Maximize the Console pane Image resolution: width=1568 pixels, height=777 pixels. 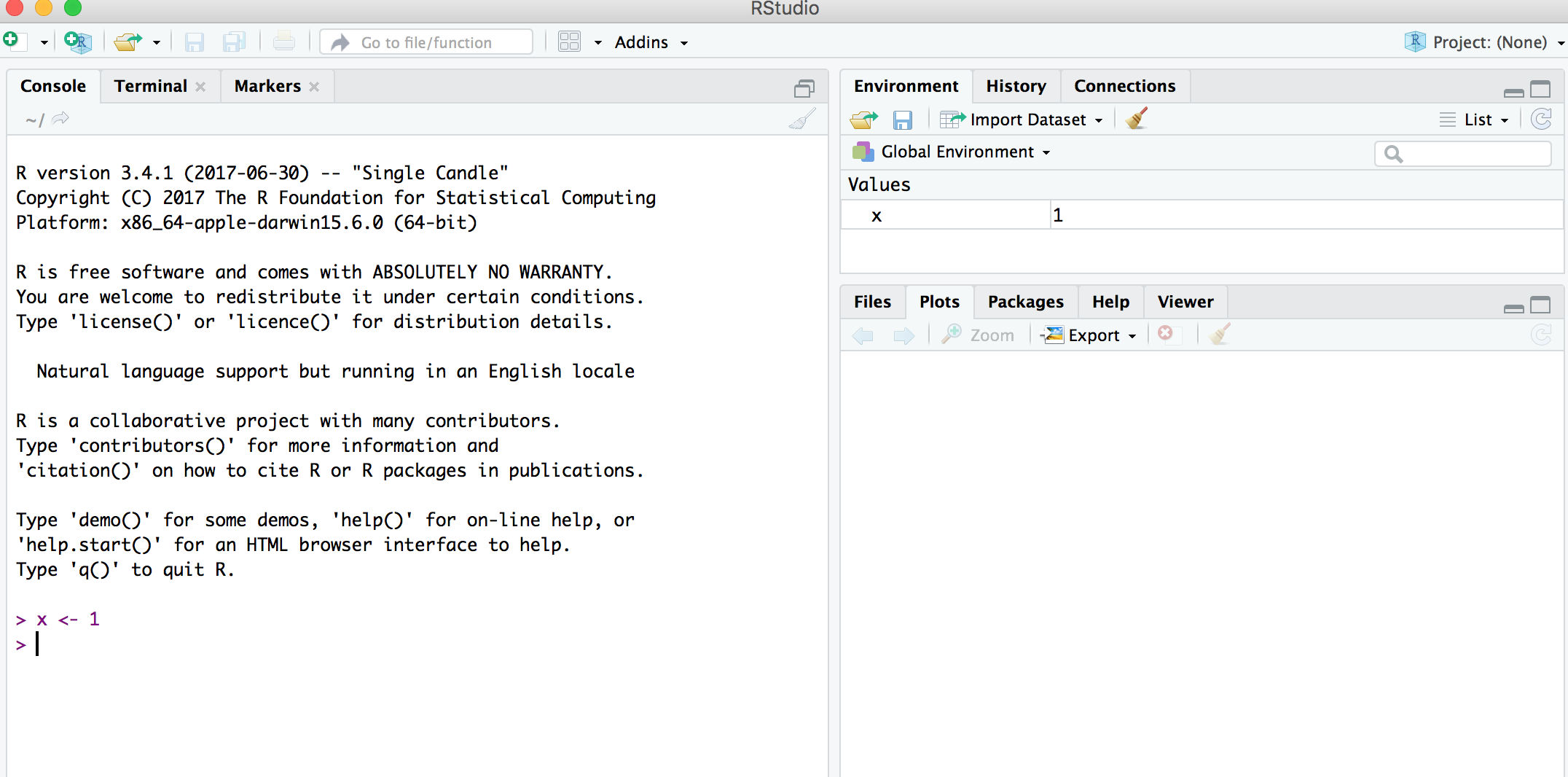804,89
